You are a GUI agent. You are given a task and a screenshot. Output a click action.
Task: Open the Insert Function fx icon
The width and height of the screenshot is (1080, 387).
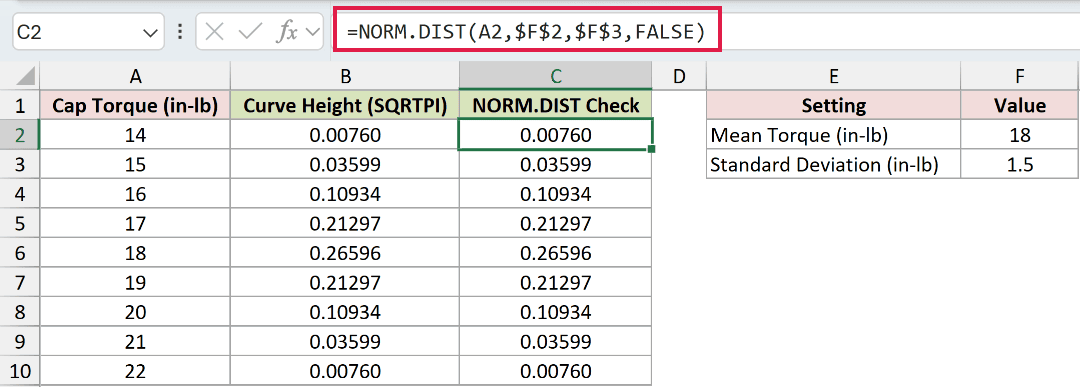286,32
